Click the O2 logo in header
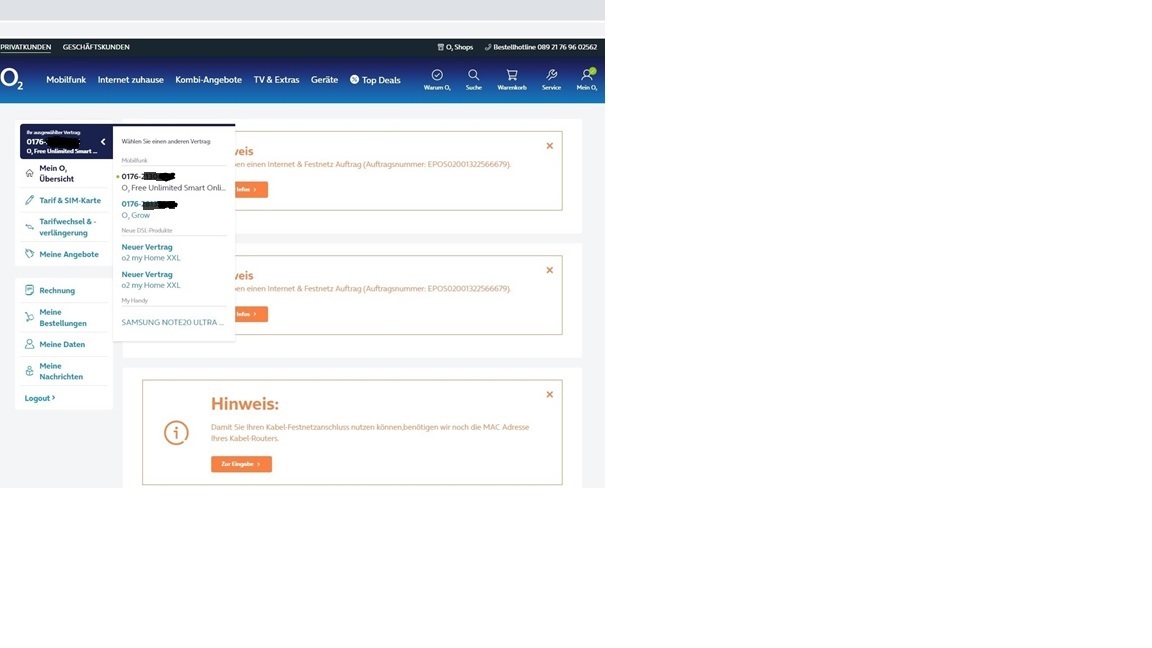1152x648 pixels. pos(12,79)
